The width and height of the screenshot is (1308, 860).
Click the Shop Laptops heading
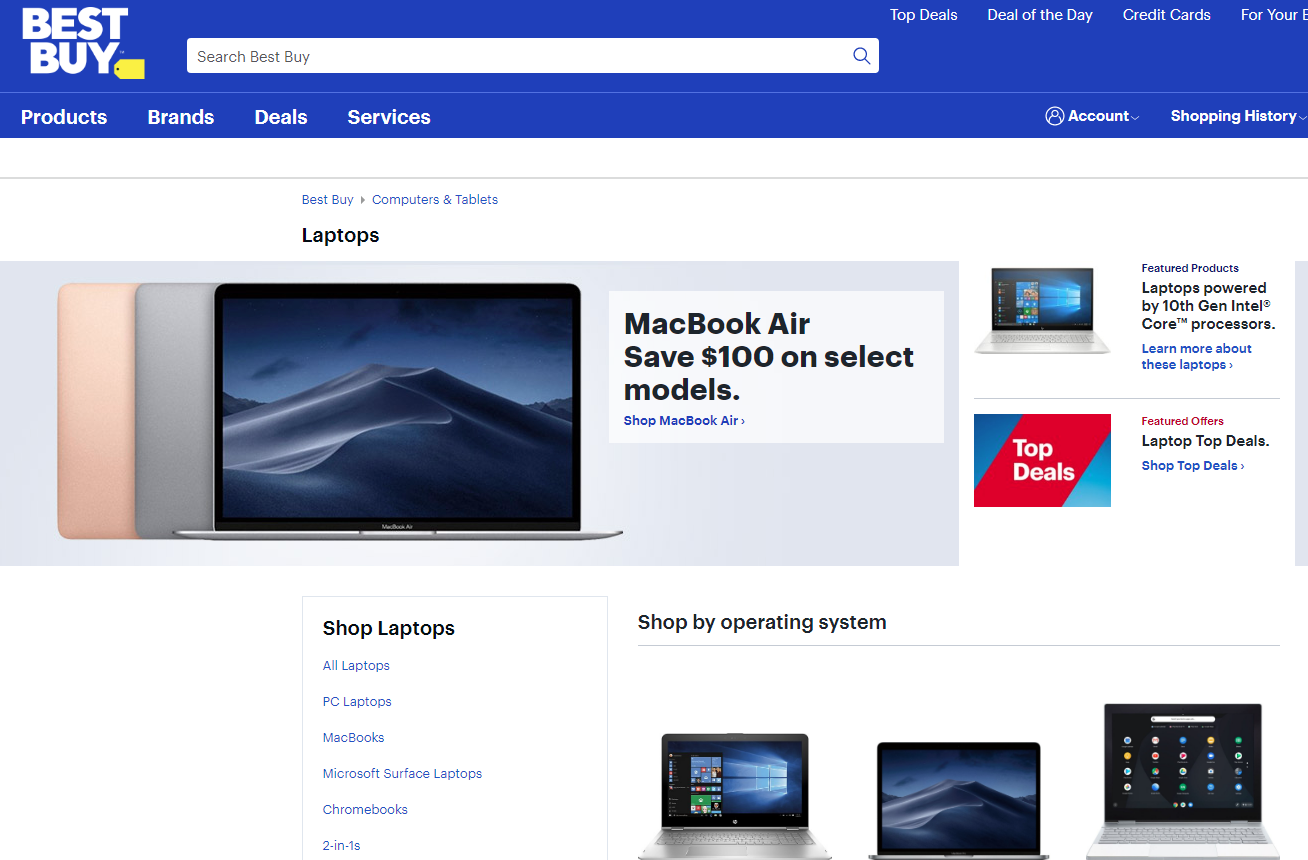(389, 628)
